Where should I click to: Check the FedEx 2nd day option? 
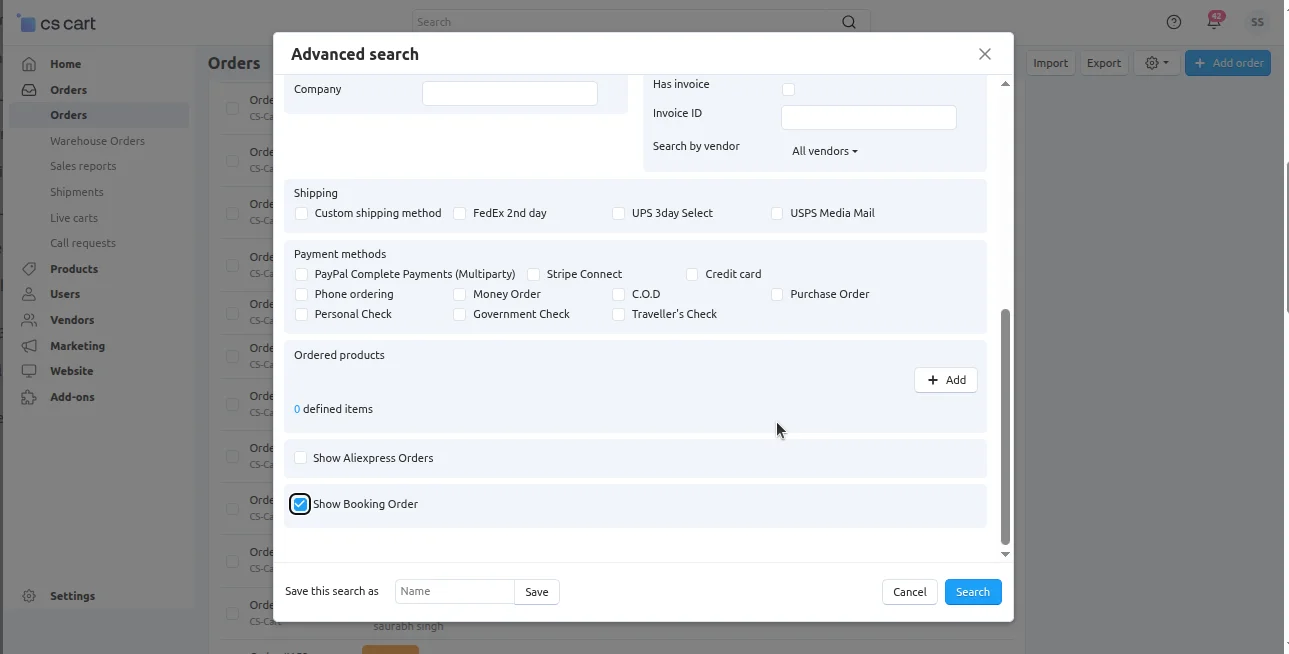tap(460, 213)
